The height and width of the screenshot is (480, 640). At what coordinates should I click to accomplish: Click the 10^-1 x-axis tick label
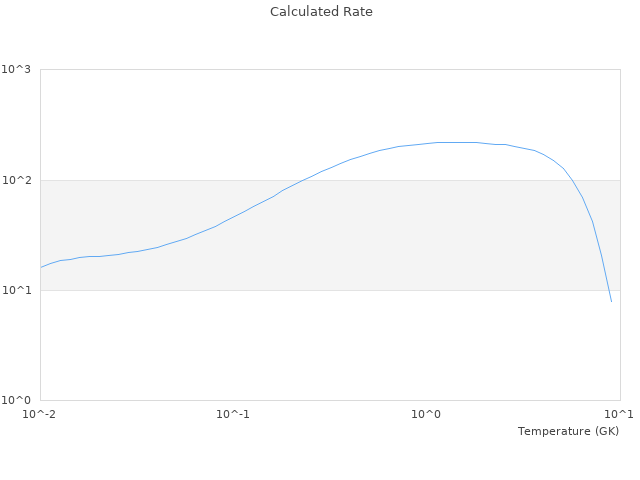point(233,414)
